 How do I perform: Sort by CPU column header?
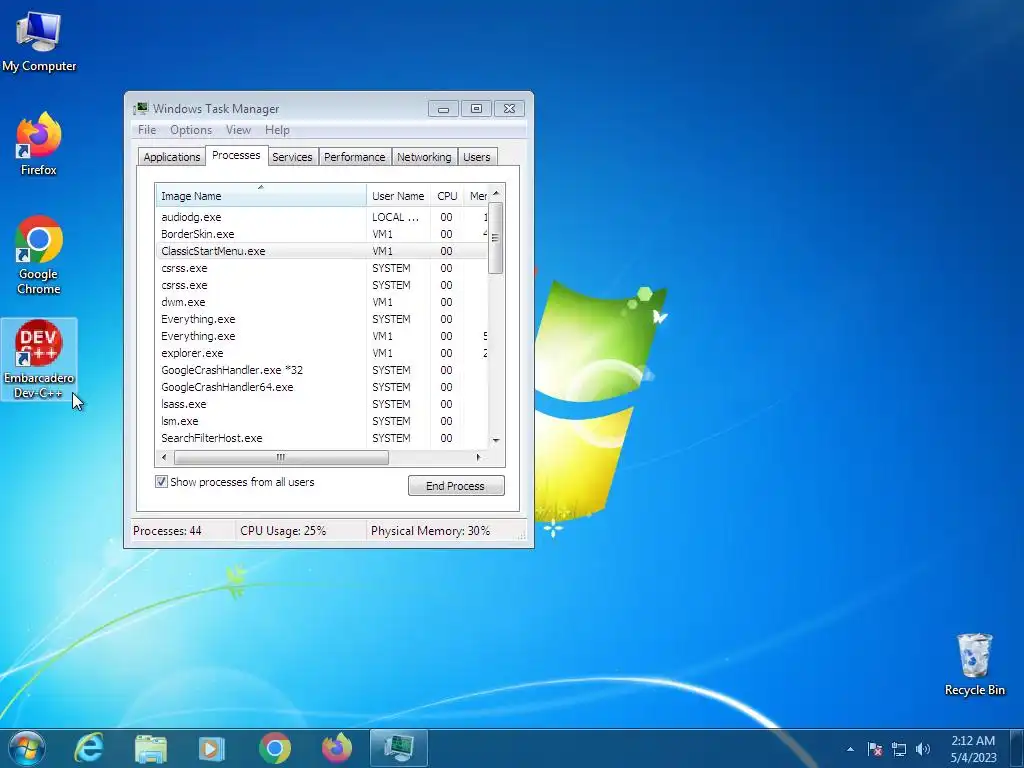click(x=447, y=195)
